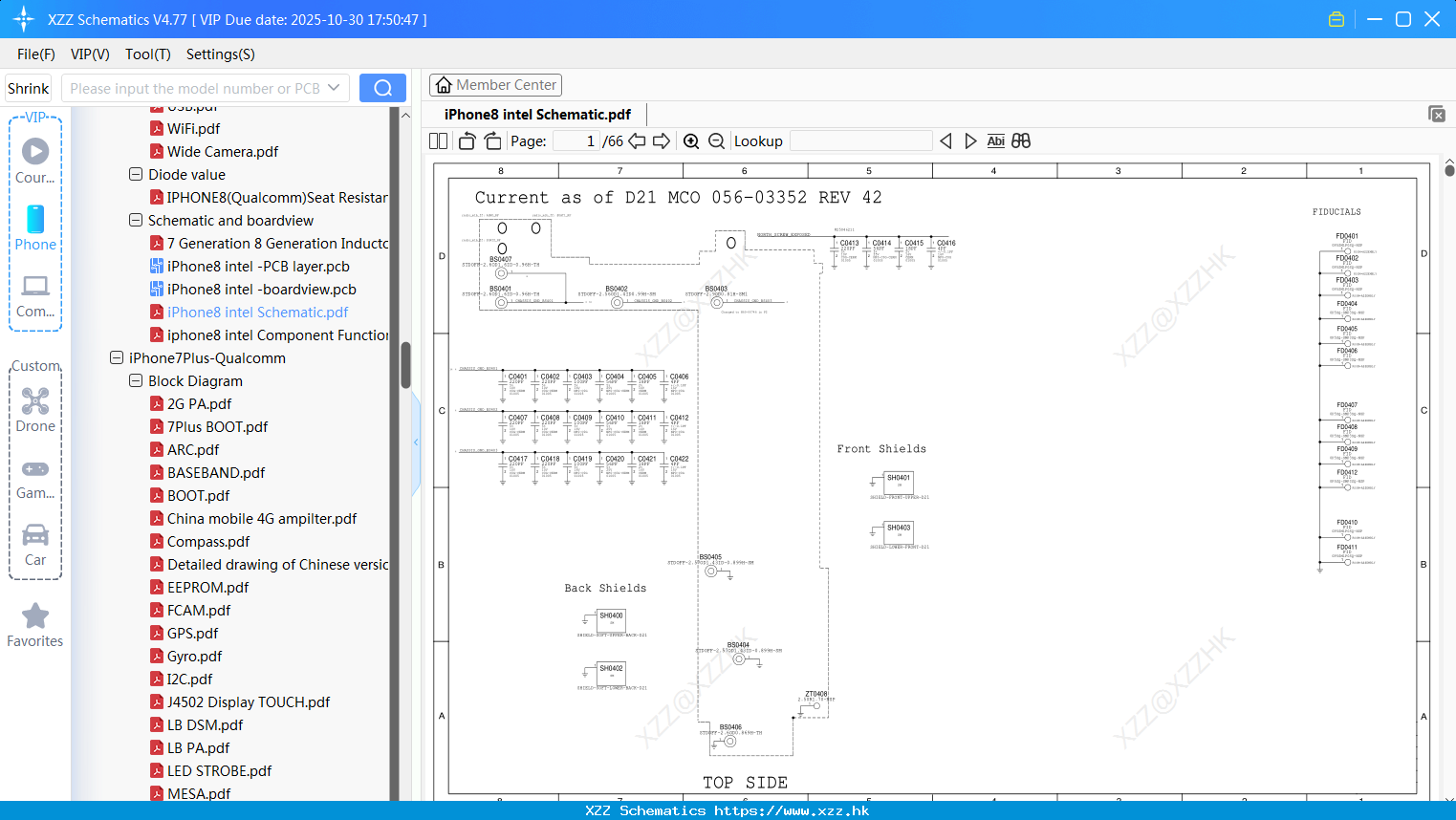The width and height of the screenshot is (1456, 820).
Task: Open iPhone8 intel -boardview.pcb
Action: click(x=261, y=290)
